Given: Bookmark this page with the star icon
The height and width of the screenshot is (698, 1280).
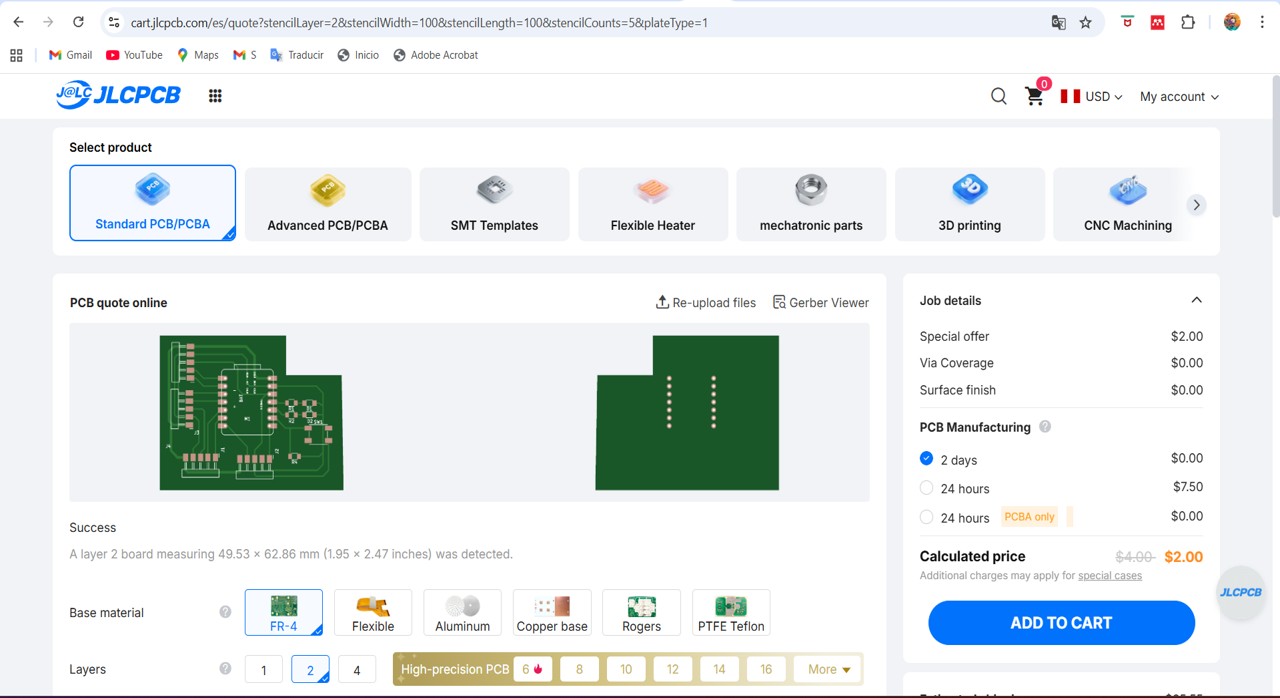Looking at the screenshot, I should point(1086,22).
